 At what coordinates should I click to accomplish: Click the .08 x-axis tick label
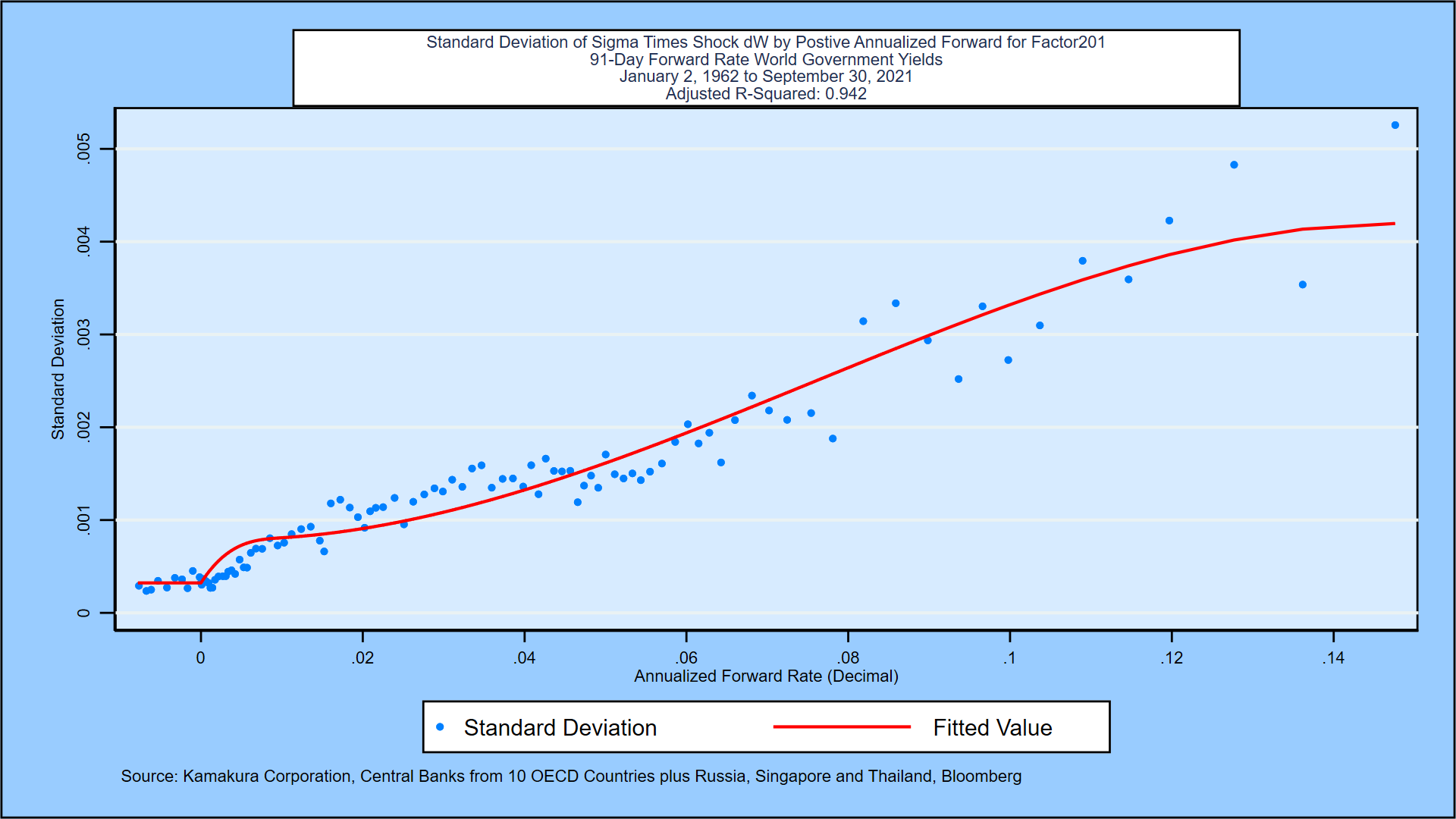[848, 658]
